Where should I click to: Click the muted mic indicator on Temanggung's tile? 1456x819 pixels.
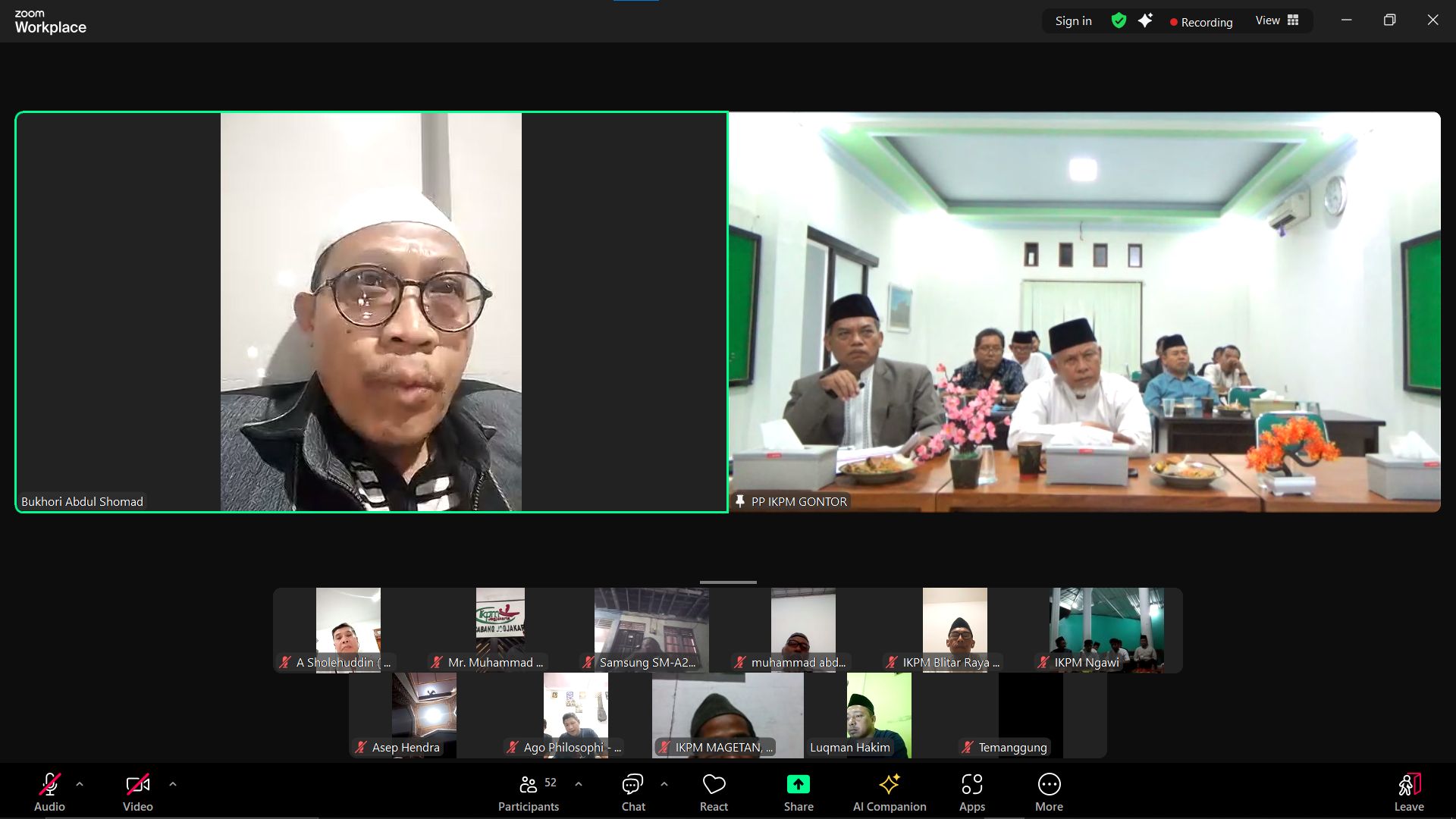[x=968, y=747]
